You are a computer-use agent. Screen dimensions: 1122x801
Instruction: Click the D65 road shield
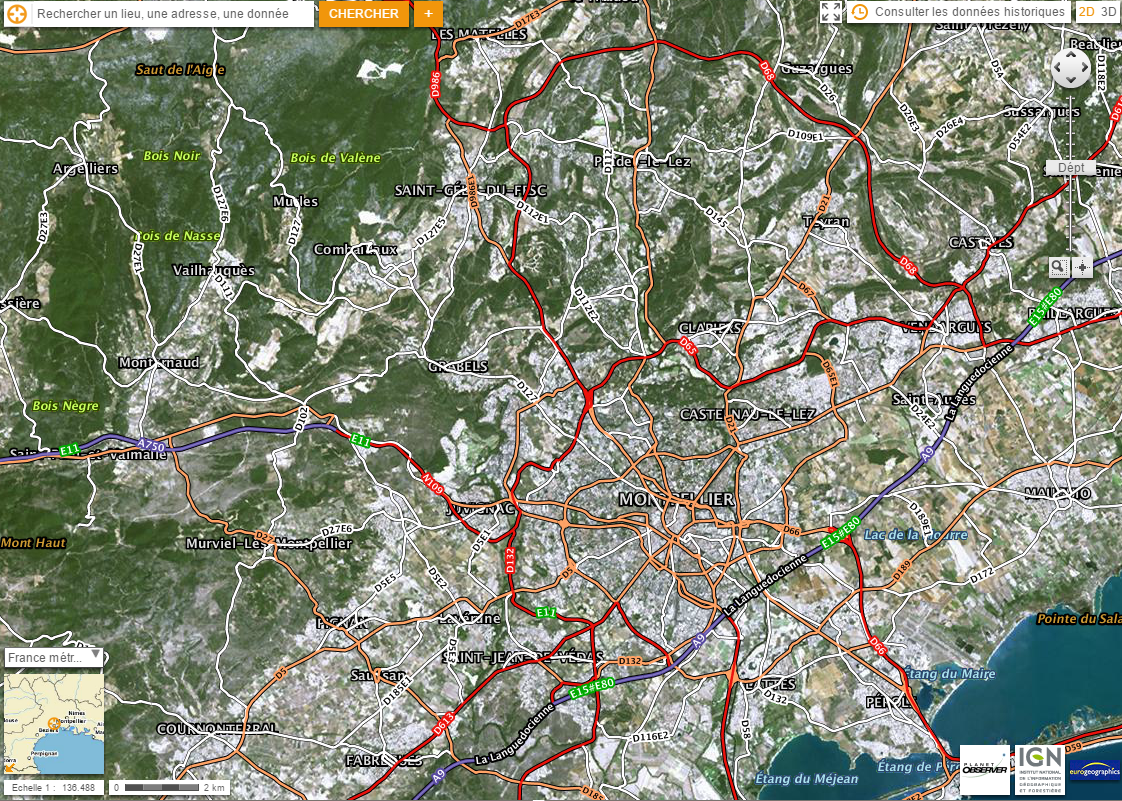[688, 346]
